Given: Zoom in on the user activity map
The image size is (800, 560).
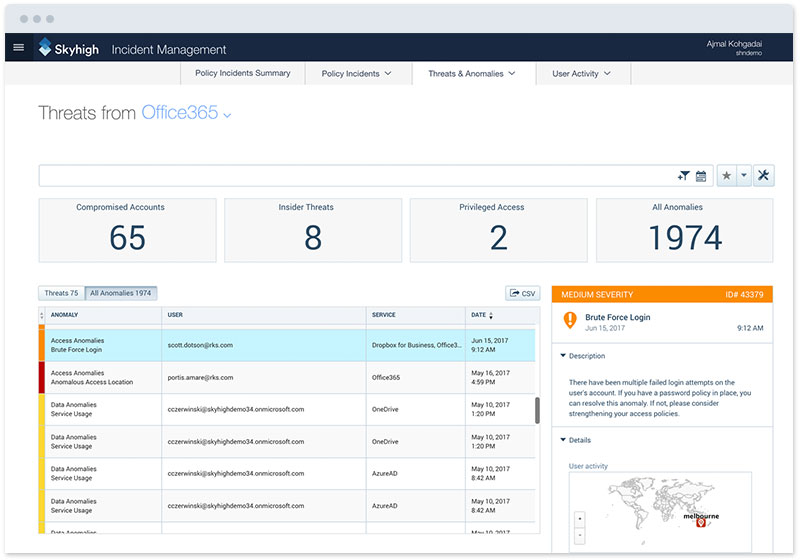Looking at the screenshot, I should tap(580, 519).
